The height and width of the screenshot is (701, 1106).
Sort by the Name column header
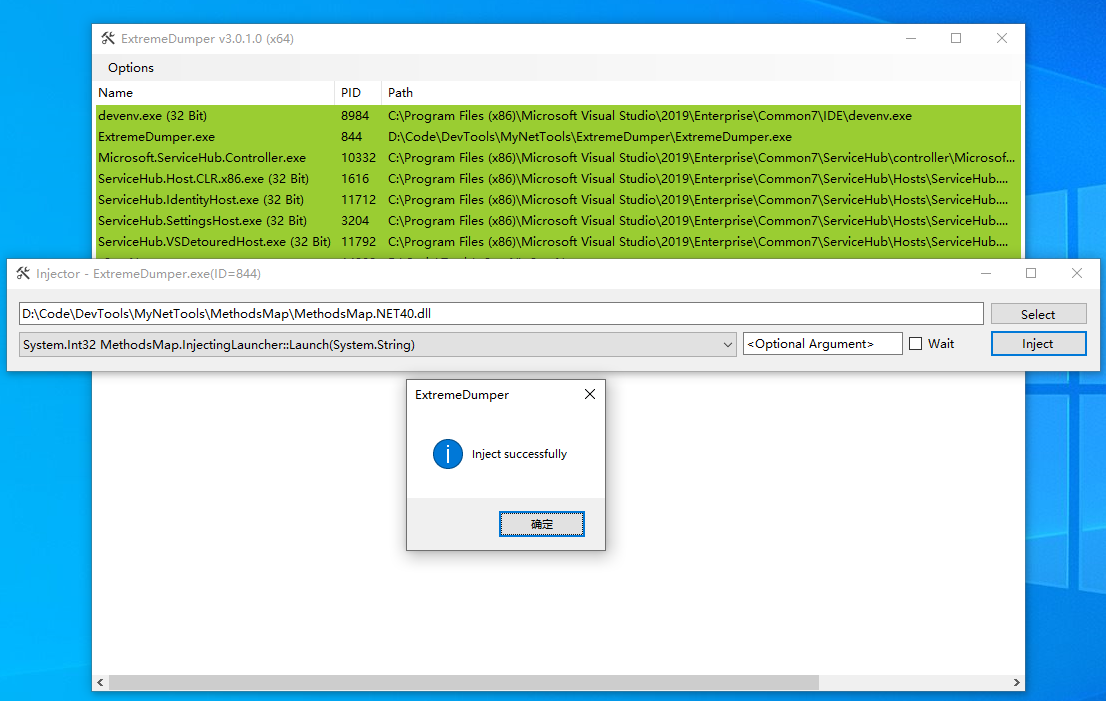214,92
